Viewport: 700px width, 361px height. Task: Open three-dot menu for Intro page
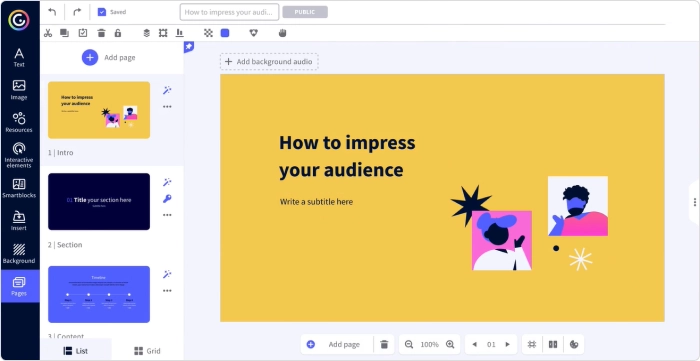tap(167, 107)
